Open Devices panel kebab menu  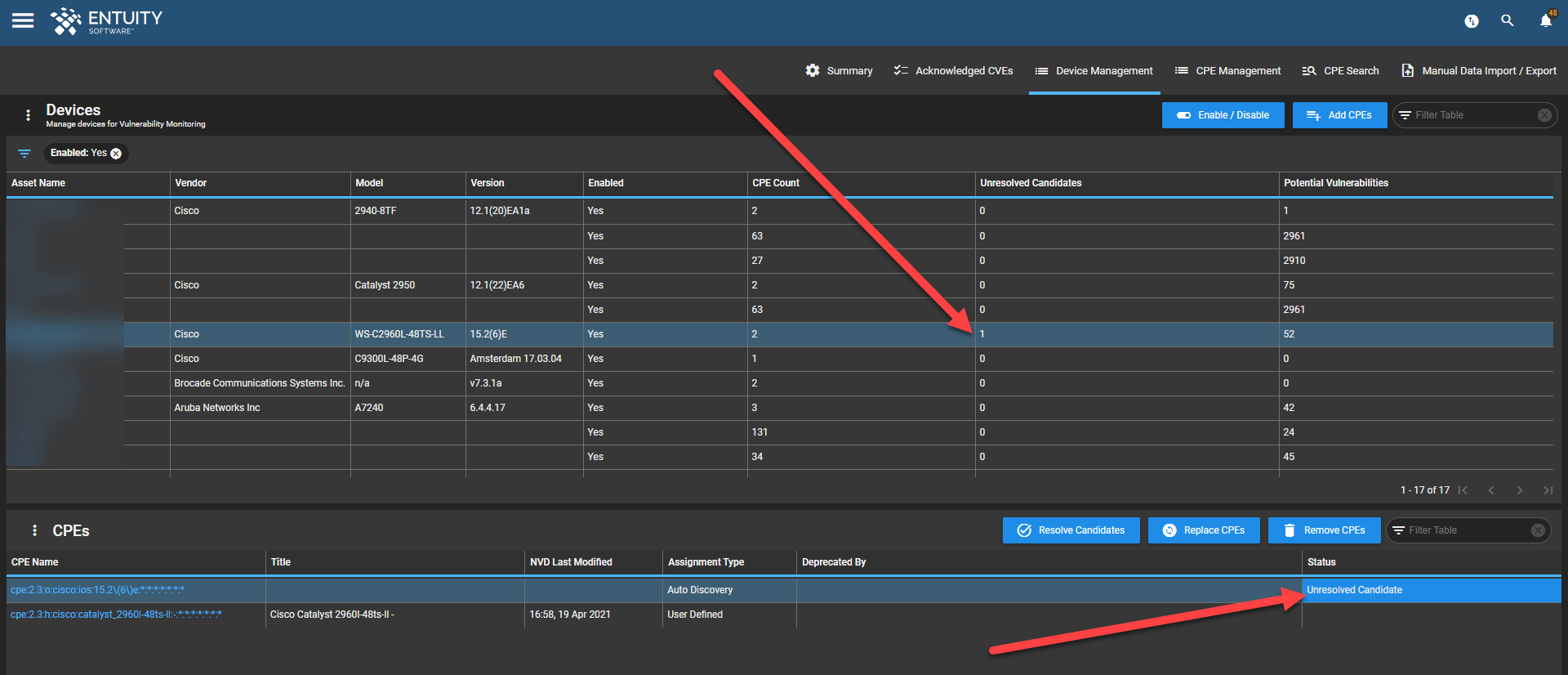pyautogui.click(x=29, y=115)
